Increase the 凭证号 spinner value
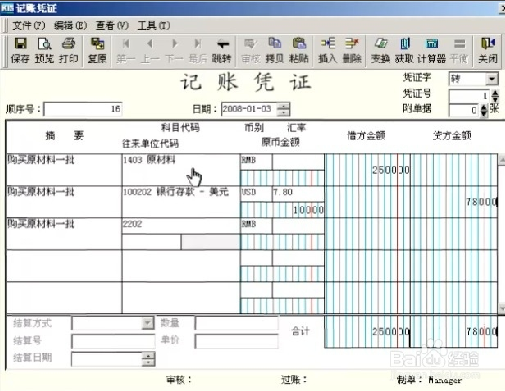 click(495, 93)
